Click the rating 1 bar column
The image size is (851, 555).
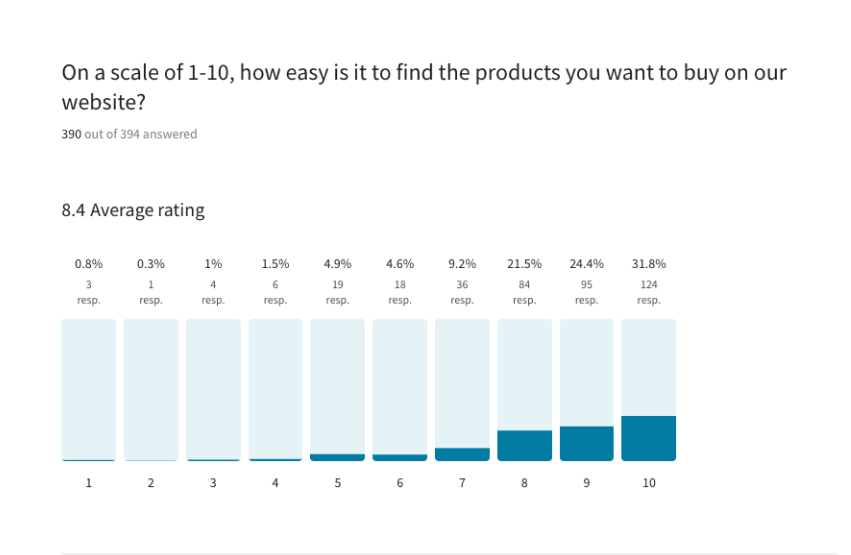tap(88, 390)
